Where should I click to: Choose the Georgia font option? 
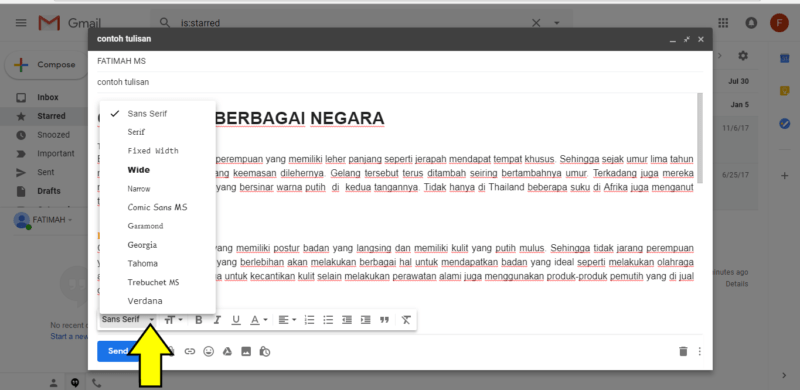point(158,245)
